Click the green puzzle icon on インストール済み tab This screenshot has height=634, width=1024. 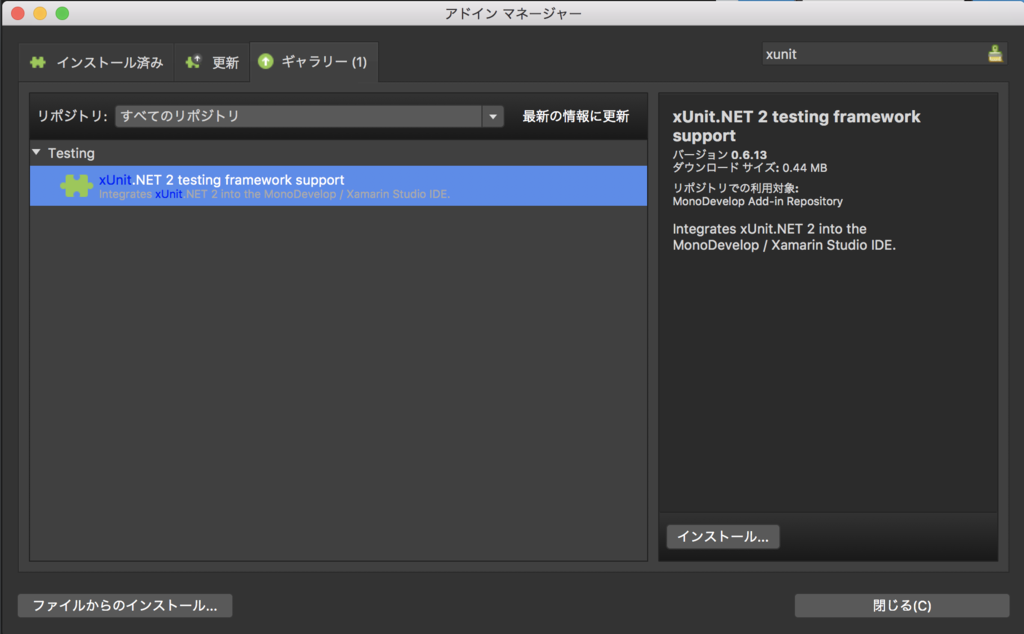pos(38,62)
